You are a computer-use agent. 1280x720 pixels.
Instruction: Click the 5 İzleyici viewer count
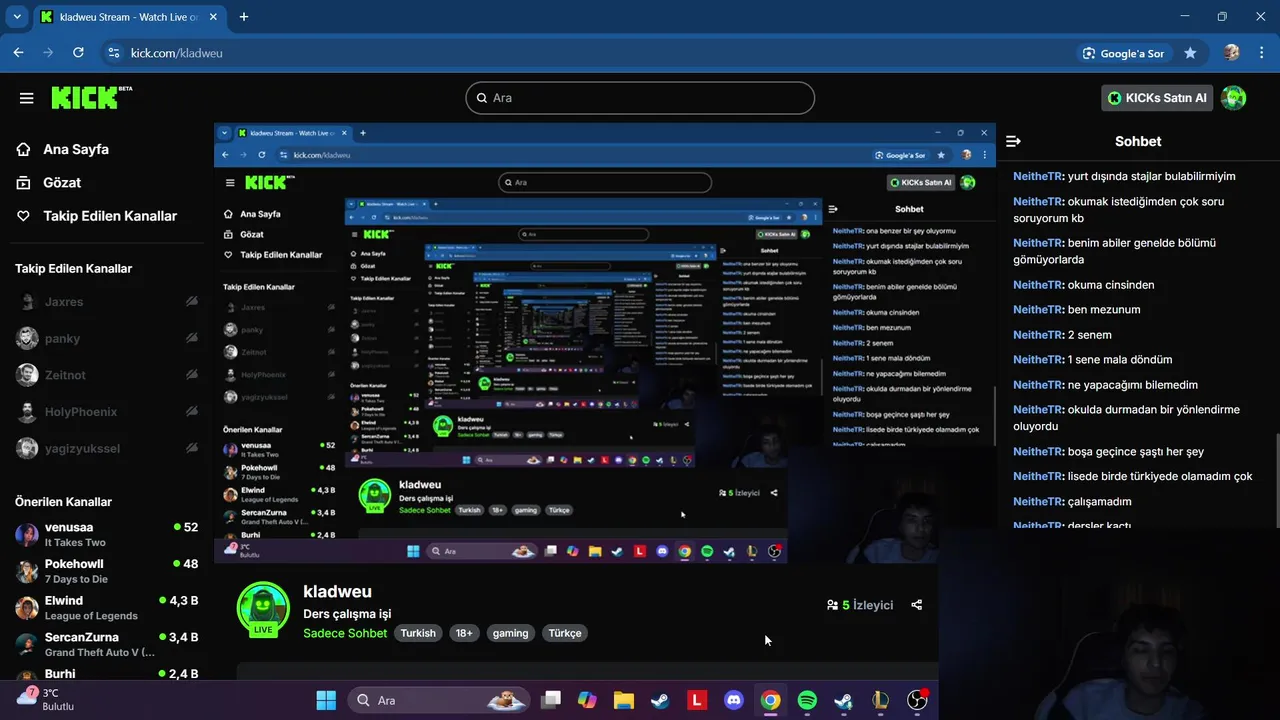pos(860,605)
